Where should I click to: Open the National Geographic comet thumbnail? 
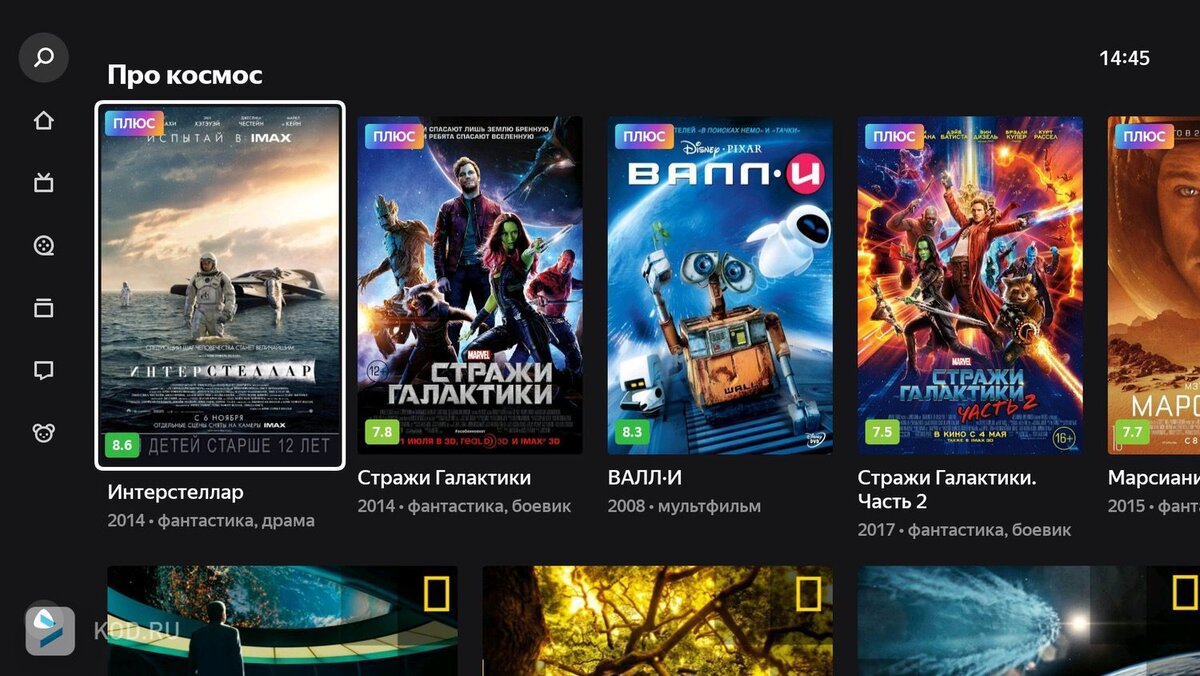tap(1029, 621)
